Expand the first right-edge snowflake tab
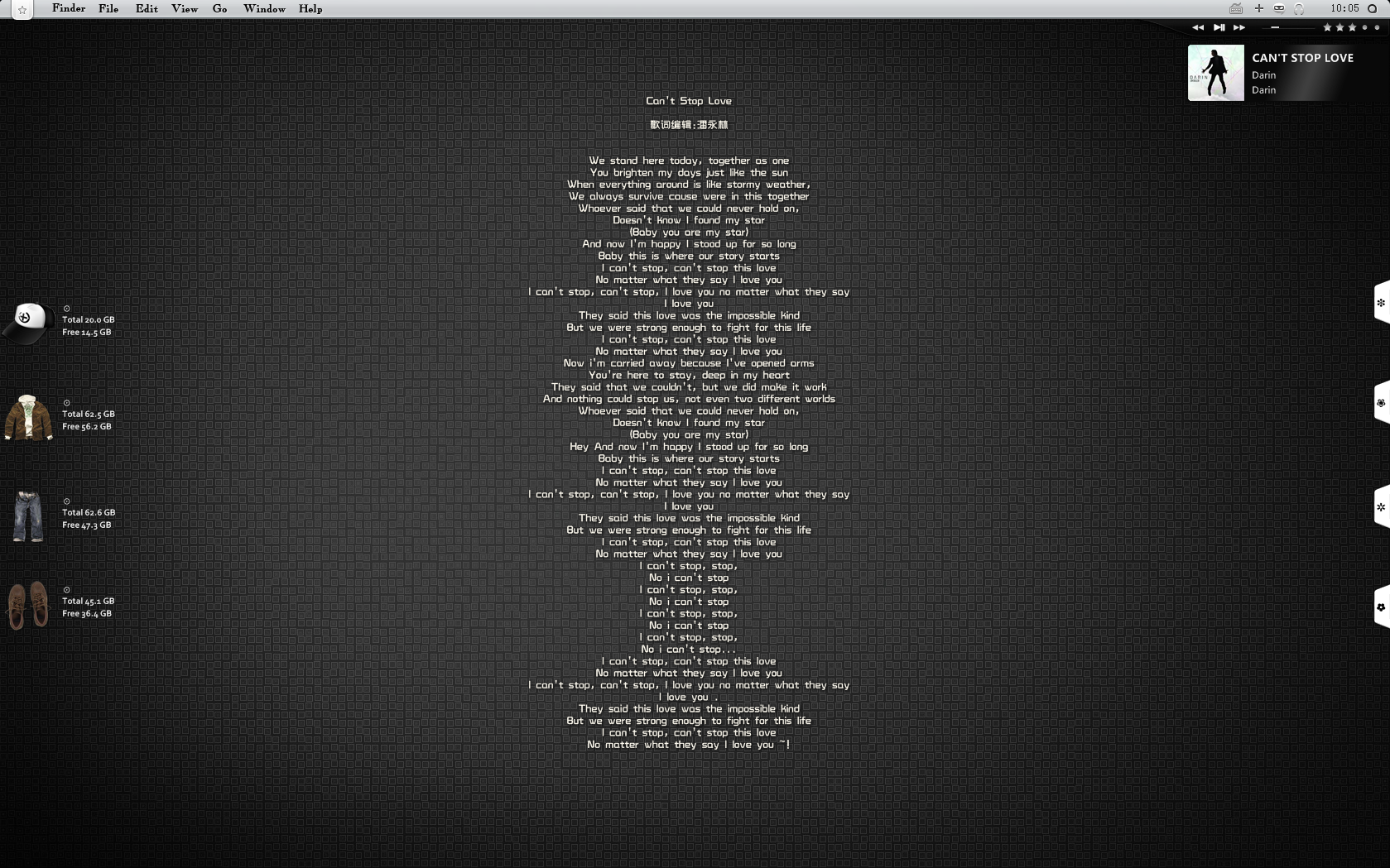The width and height of the screenshot is (1390, 868). (x=1382, y=303)
